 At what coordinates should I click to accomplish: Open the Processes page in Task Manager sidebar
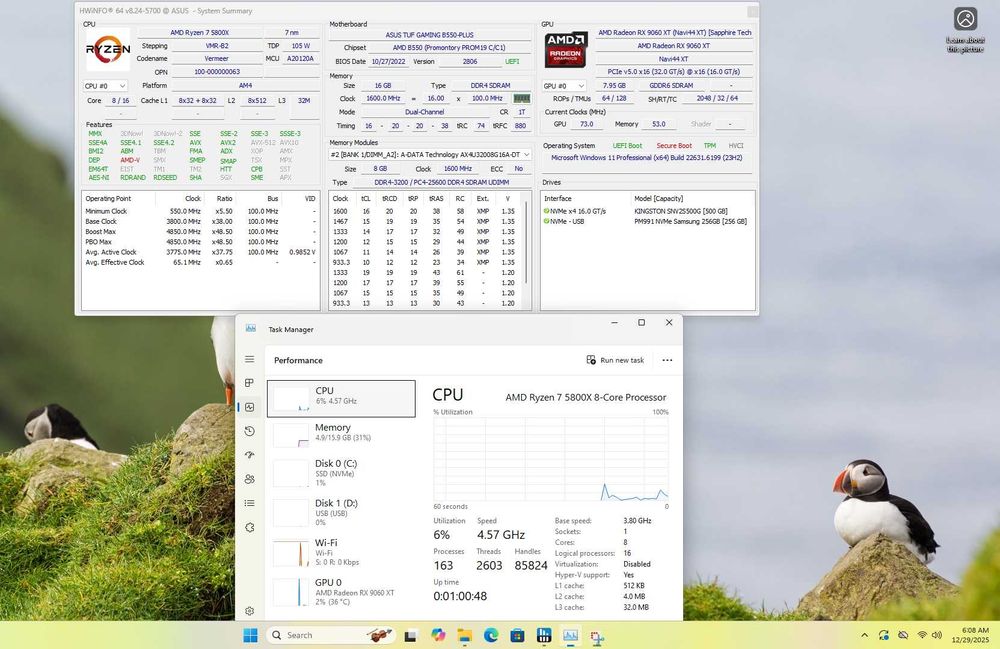click(x=249, y=383)
